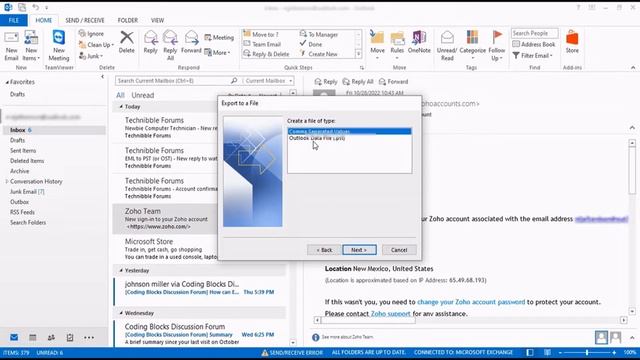Create a New Email from ribbon
The width and height of the screenshot is (640, 360).
pos(11,45)
